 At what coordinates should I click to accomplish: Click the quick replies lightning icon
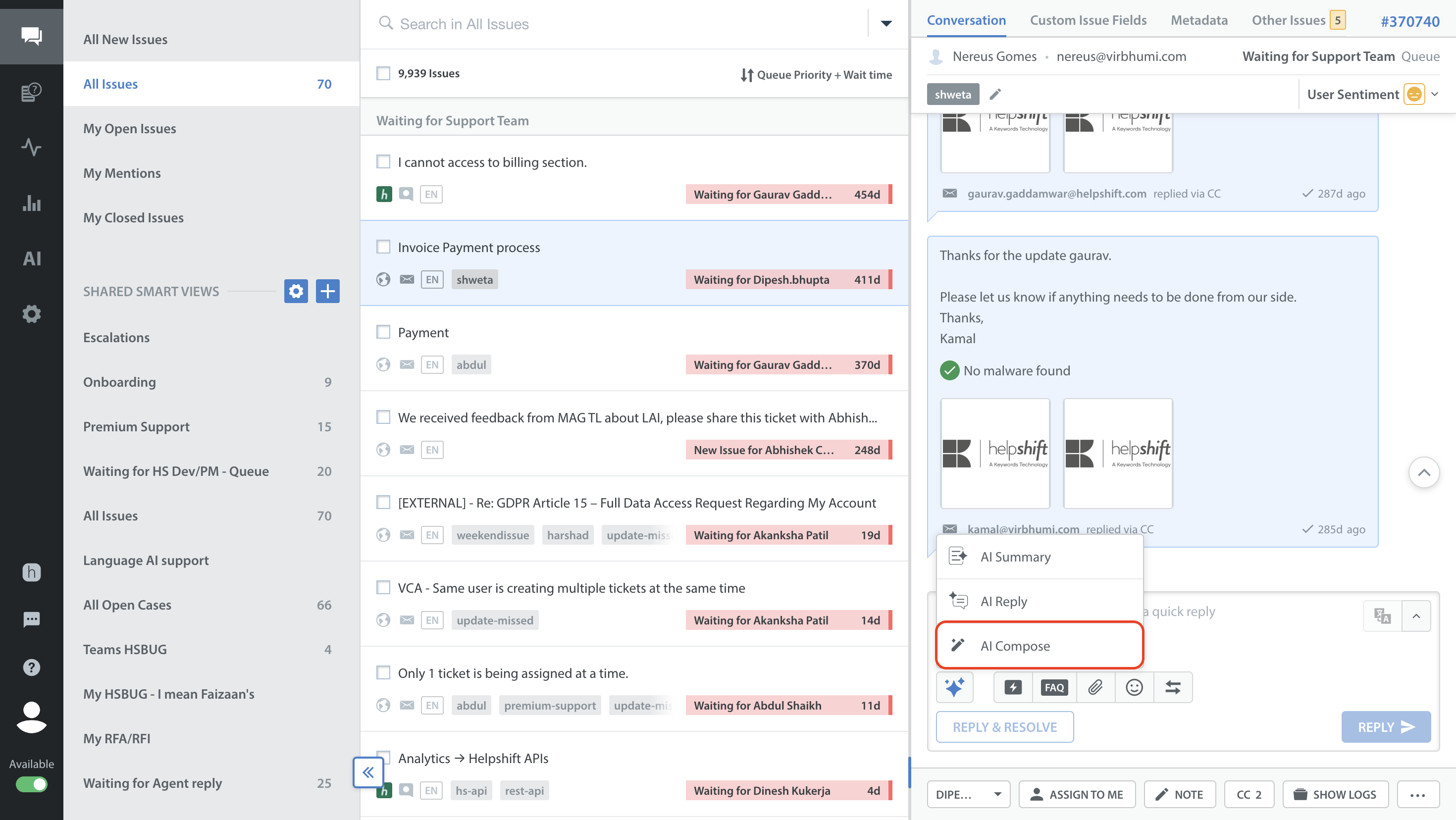coord(1013,687)
